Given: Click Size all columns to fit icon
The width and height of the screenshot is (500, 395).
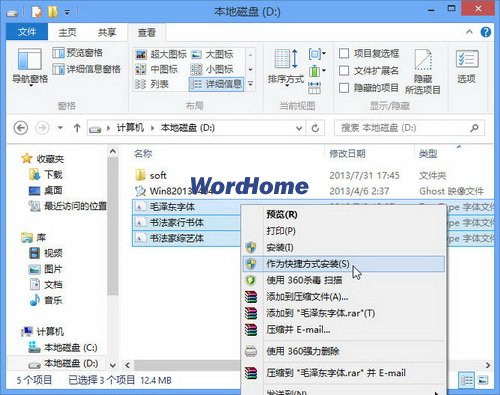Looking at the screenshot, I should pos(315,88).
